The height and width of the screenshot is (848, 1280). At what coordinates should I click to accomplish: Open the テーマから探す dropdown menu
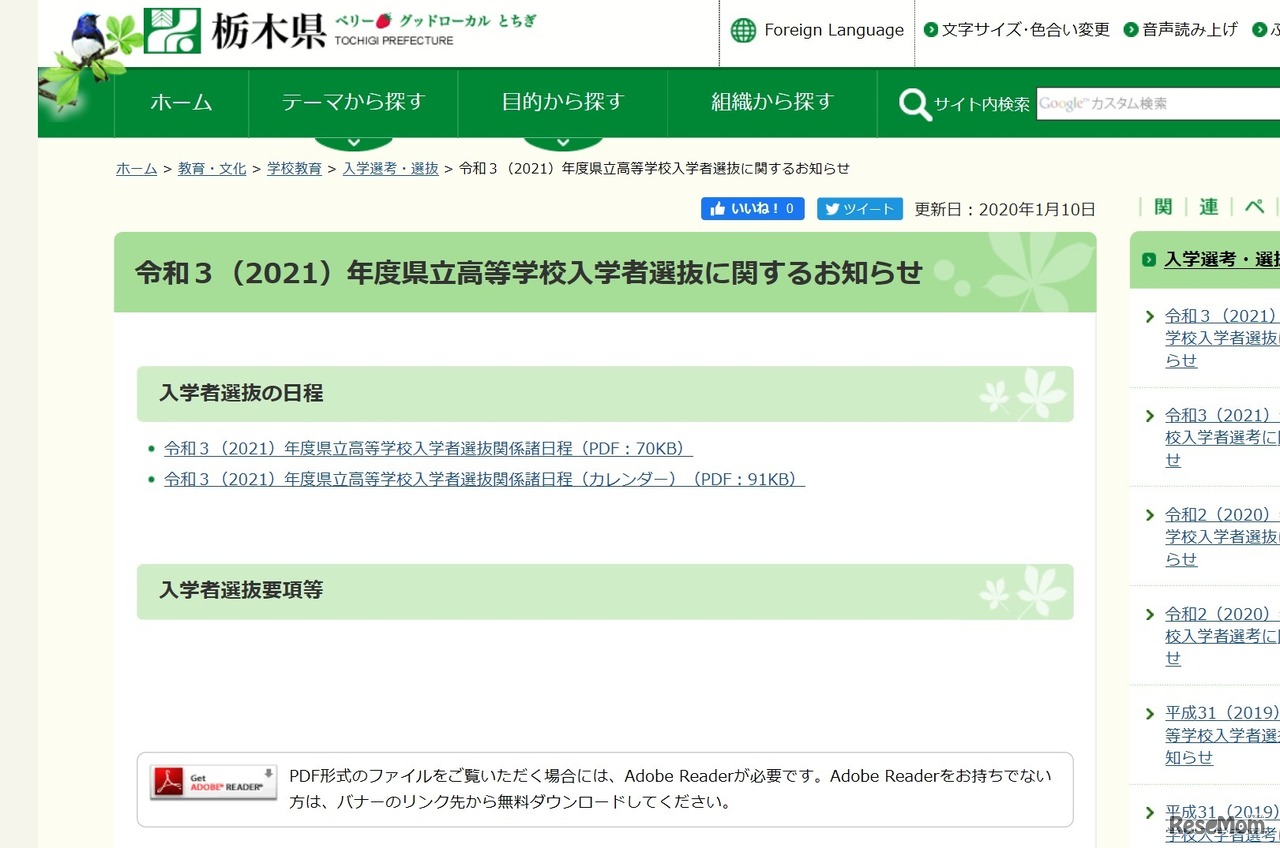click(352, 102)
